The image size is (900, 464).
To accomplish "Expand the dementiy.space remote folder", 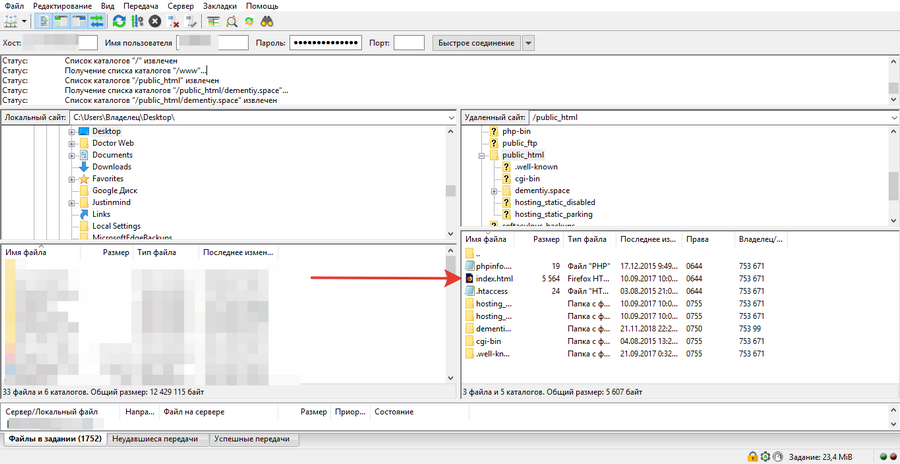I will 494,190.
